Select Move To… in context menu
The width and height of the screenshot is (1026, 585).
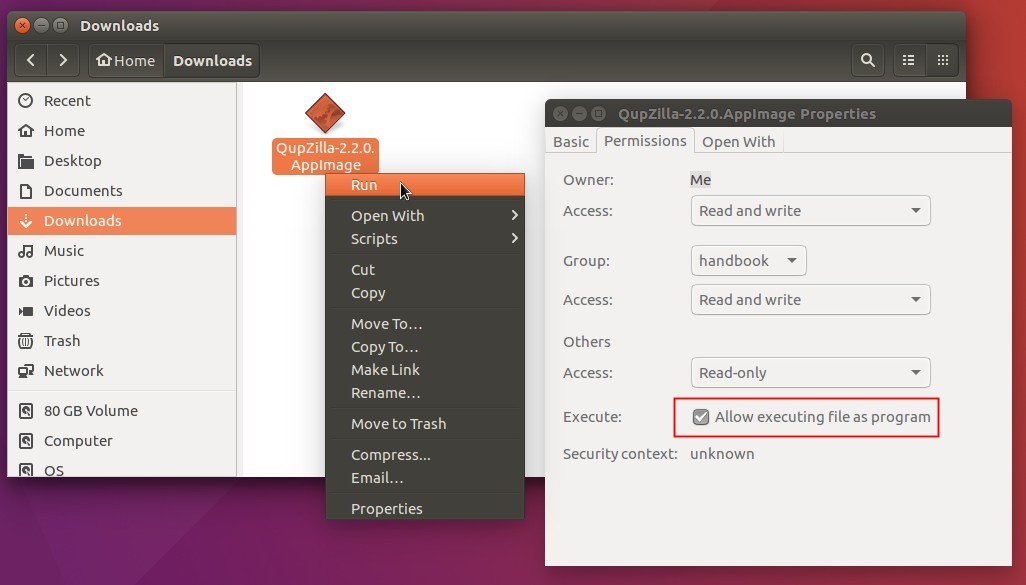425,324
